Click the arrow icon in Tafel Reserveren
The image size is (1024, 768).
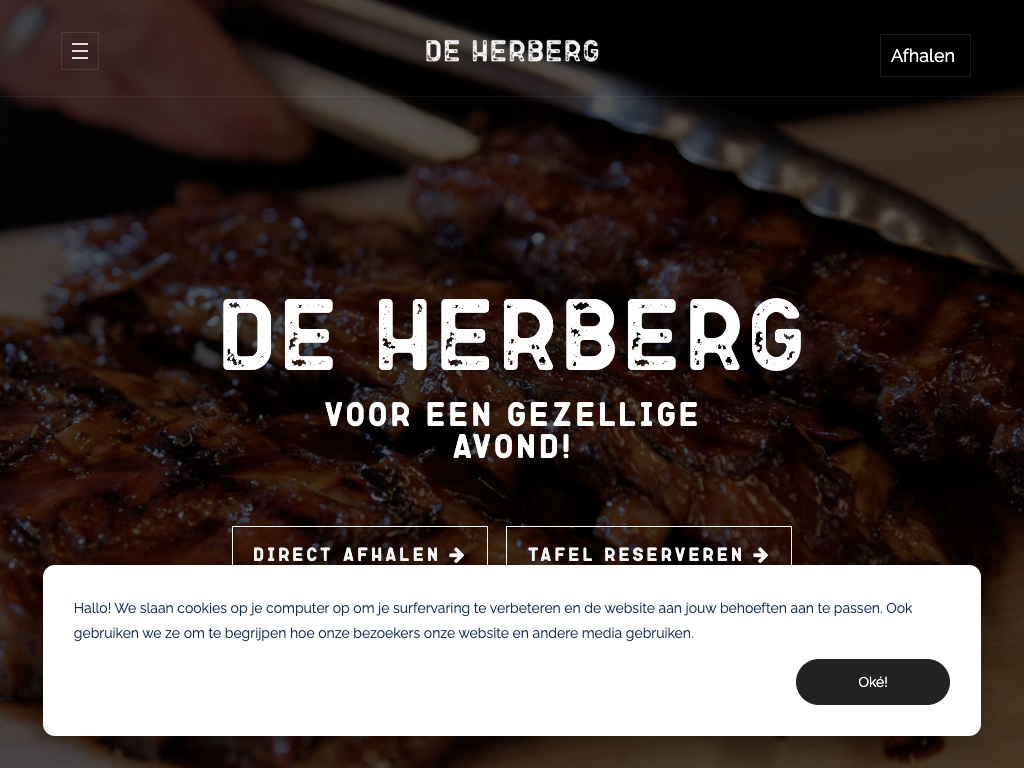click(761, 554)
